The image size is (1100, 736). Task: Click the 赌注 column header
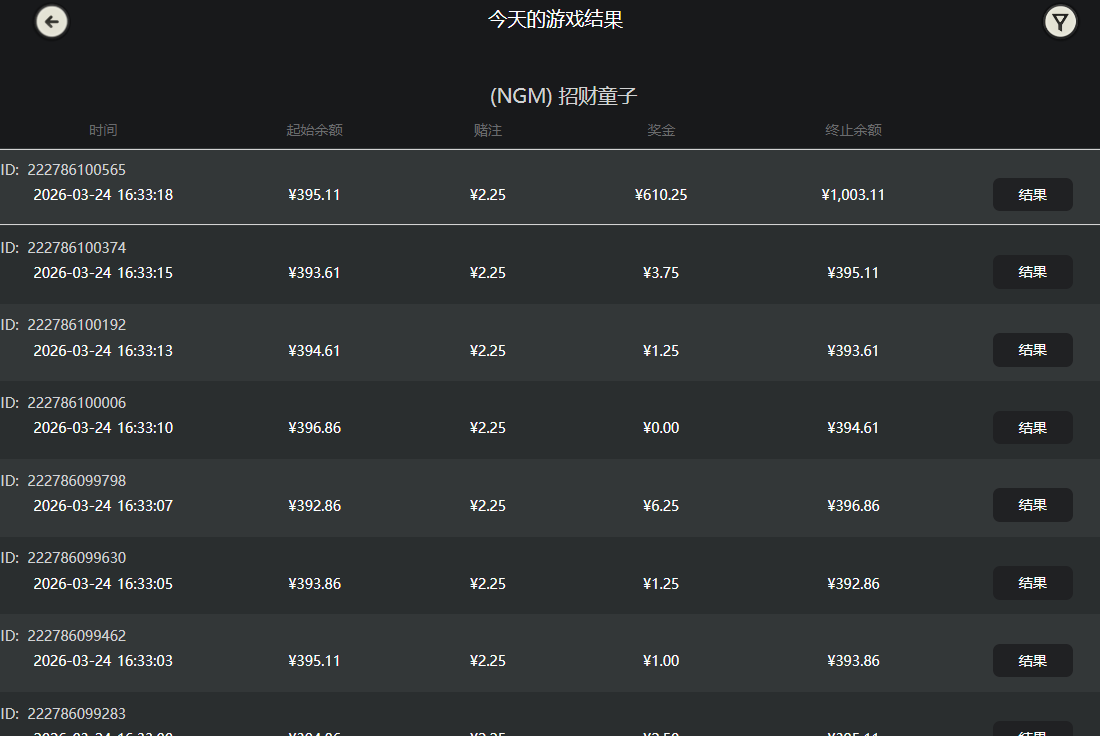click(x=487, y=130)
